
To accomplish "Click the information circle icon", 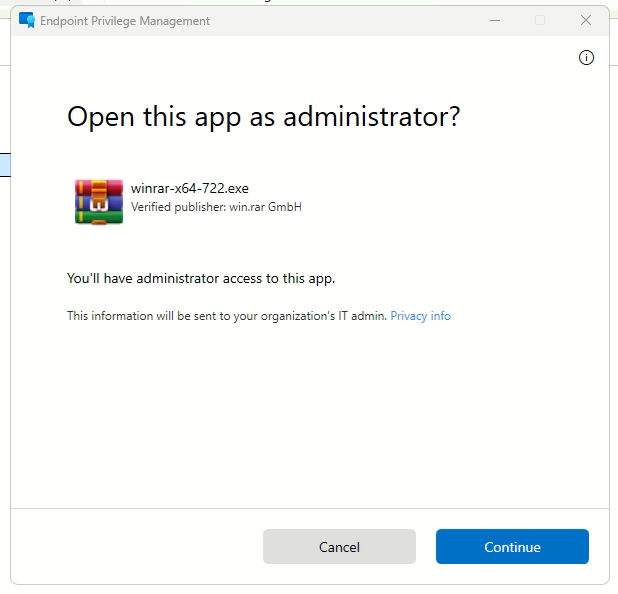I will pyautogui.click(x=586, y=58).
